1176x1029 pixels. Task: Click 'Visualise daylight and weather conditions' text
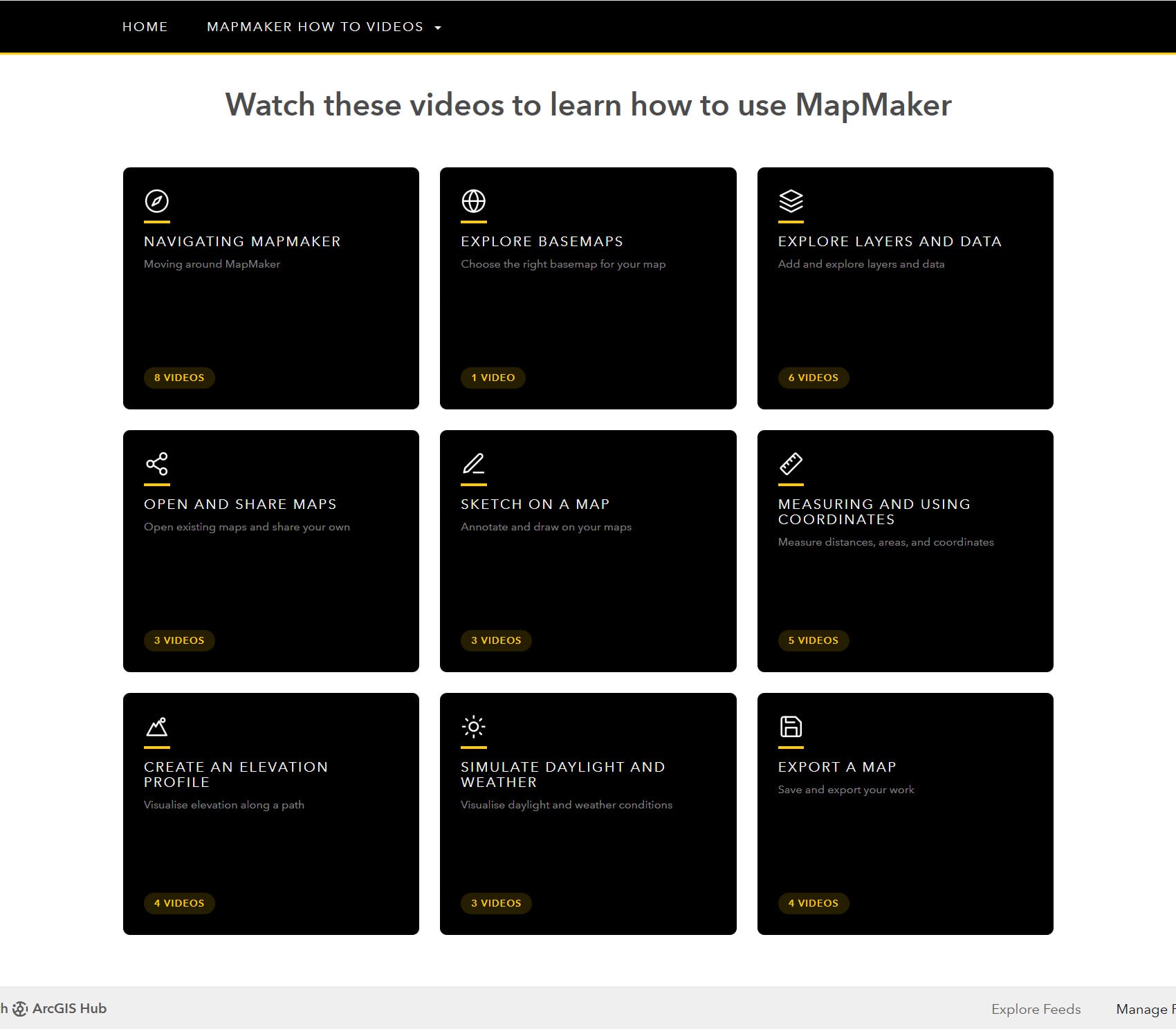click(567, 805)
